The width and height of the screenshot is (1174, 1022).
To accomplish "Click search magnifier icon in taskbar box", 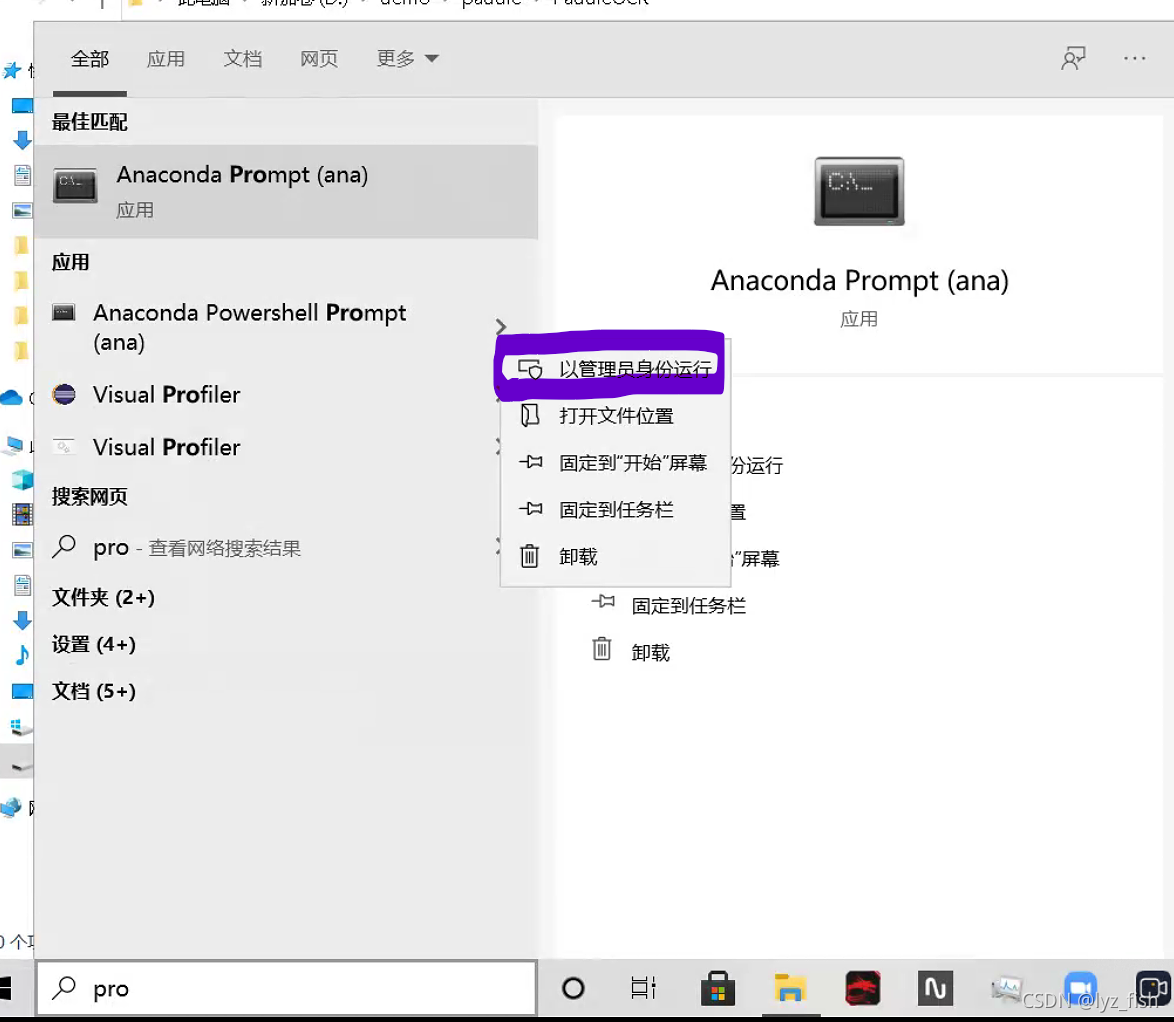I will (64, 988).
